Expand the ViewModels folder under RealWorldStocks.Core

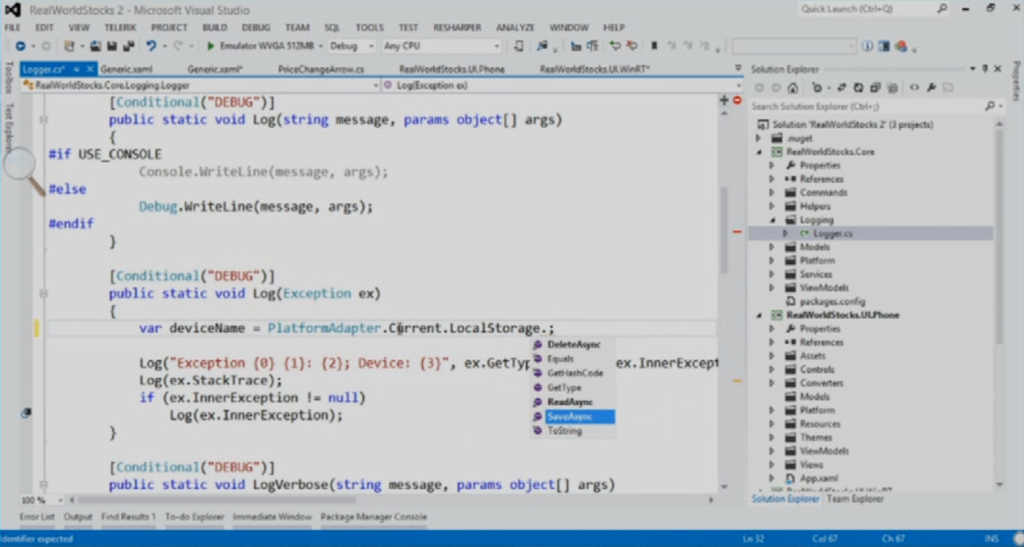772,288
